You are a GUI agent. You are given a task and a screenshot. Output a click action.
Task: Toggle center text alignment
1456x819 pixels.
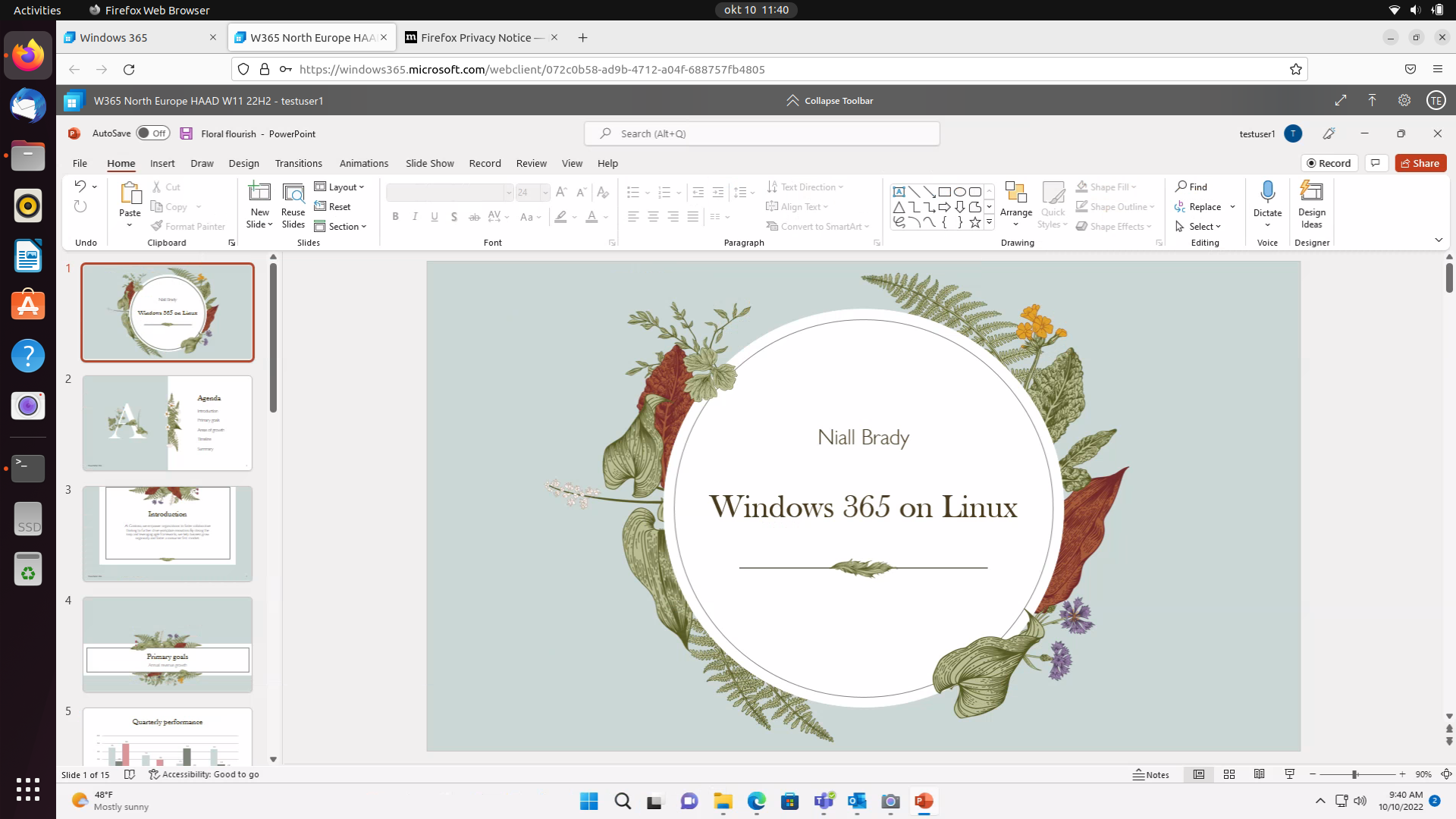click(x=653, y=217)
